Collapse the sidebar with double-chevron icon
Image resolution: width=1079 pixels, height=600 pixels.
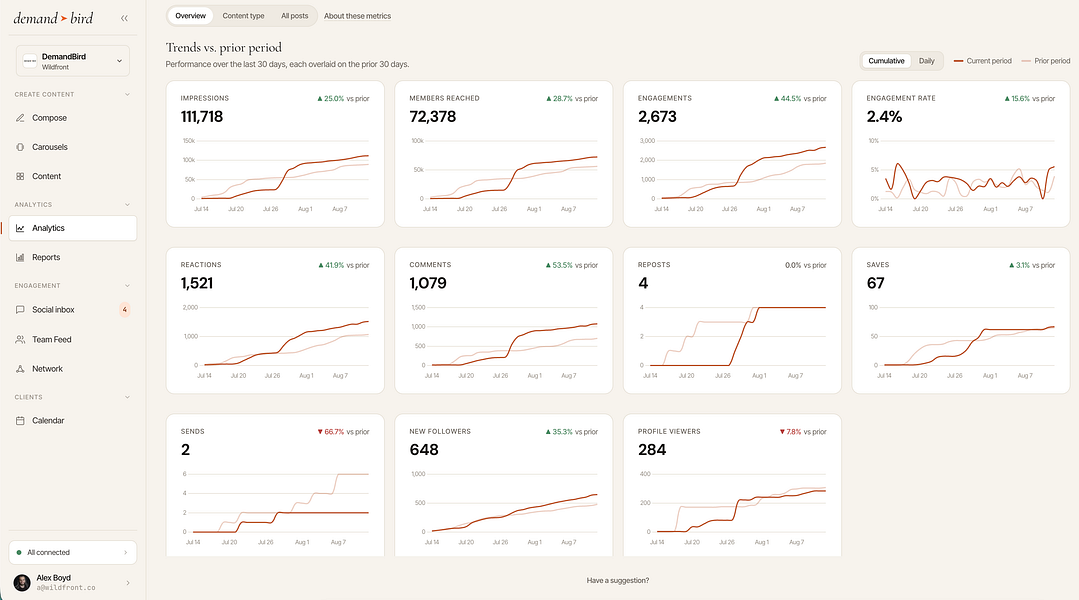point(125,19)
